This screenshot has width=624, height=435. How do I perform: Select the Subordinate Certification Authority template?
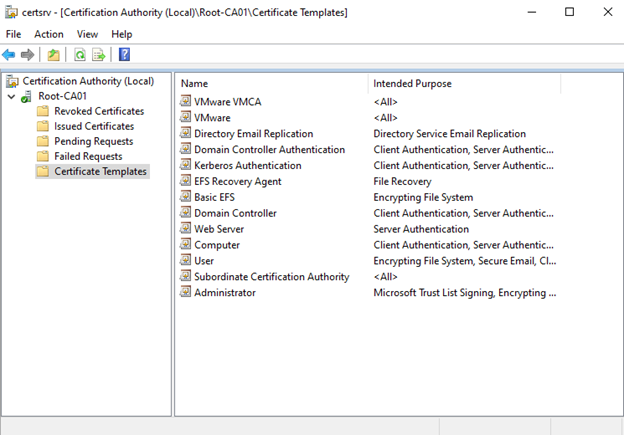[271, 277]
